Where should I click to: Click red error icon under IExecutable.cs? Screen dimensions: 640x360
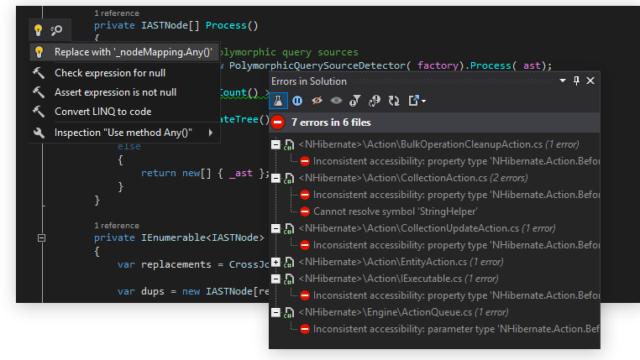[x=304, y=296]
